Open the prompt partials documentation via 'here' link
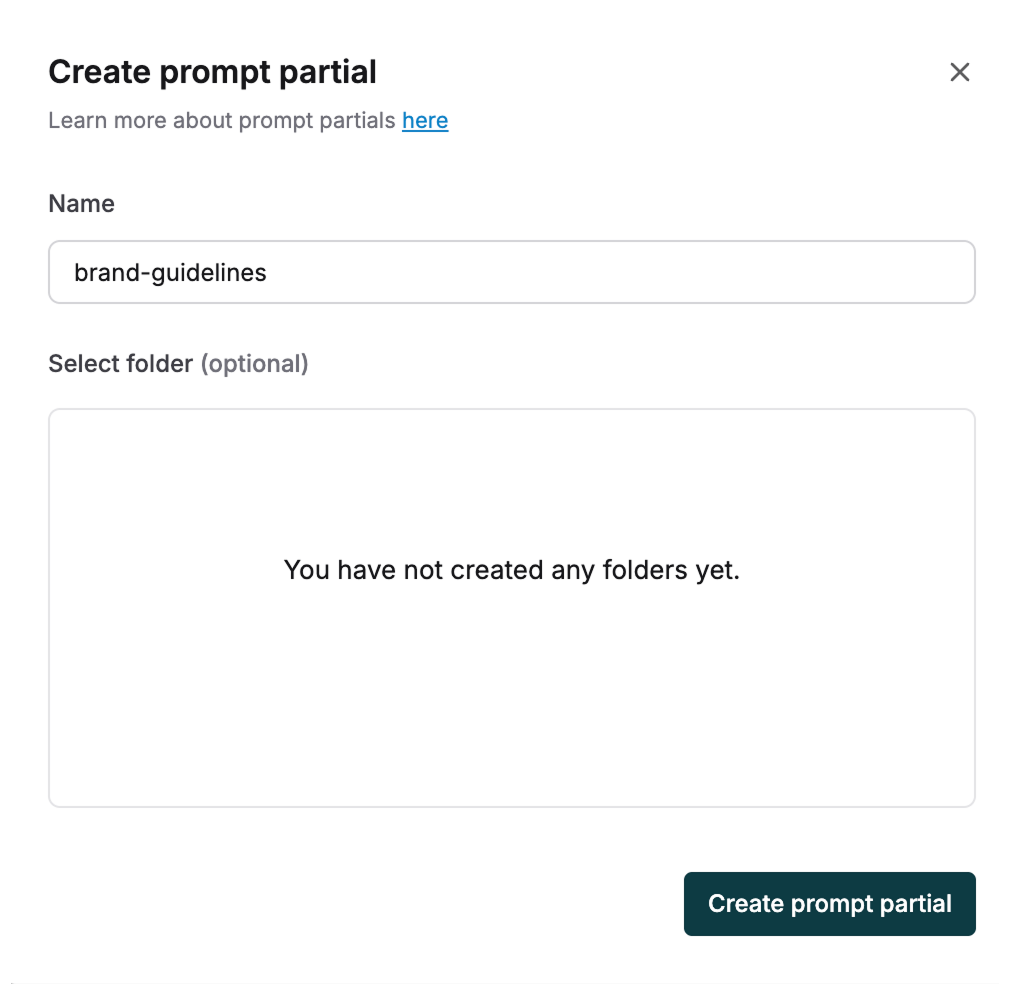 pos(425,120)
